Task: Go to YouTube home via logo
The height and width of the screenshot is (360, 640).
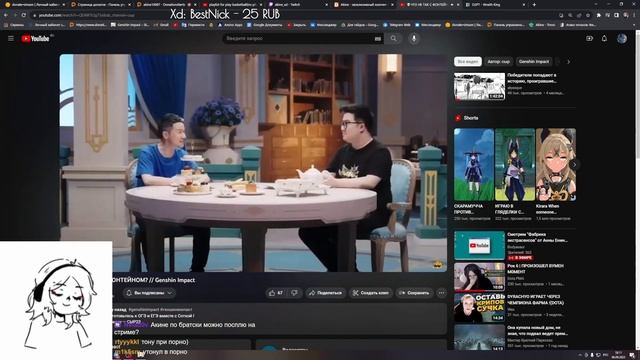Action: point(36,38)
